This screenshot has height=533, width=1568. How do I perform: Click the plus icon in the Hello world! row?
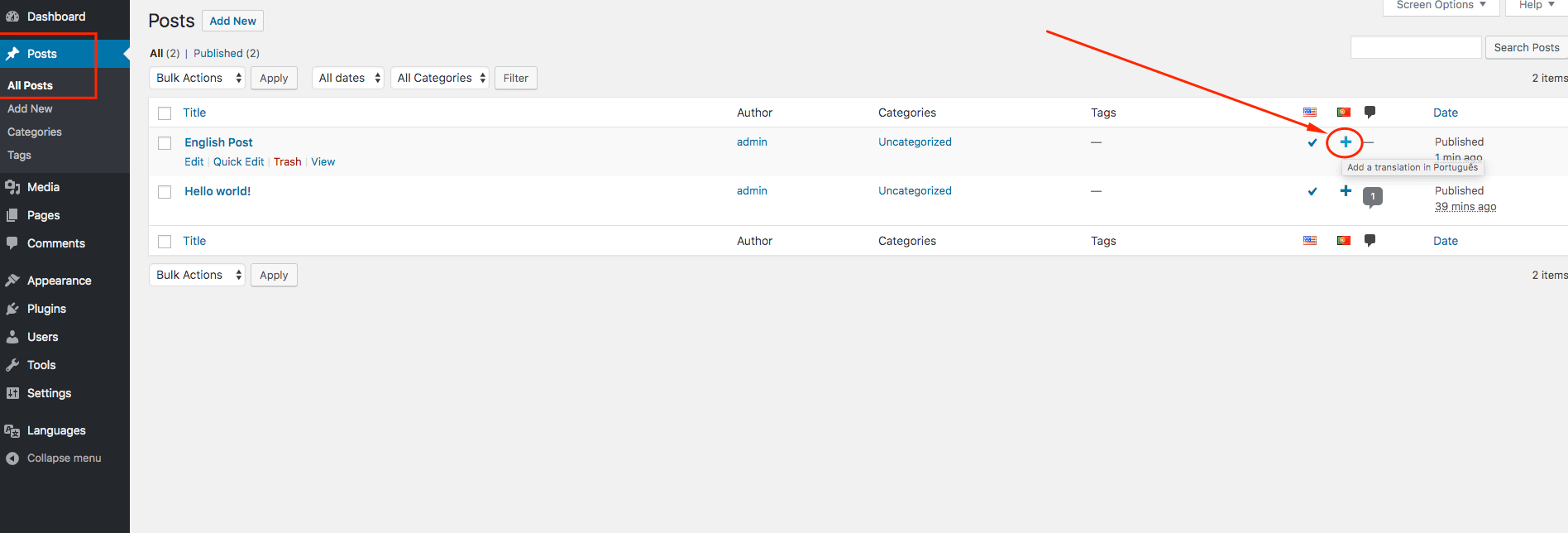coord(1346,191)
